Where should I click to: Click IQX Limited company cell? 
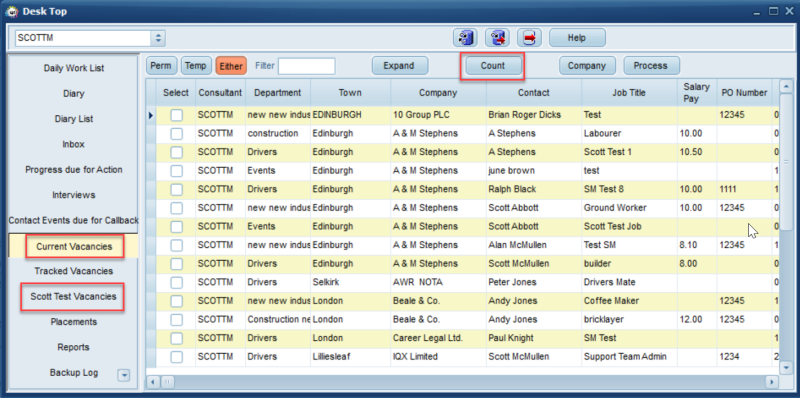click(438, 357)
